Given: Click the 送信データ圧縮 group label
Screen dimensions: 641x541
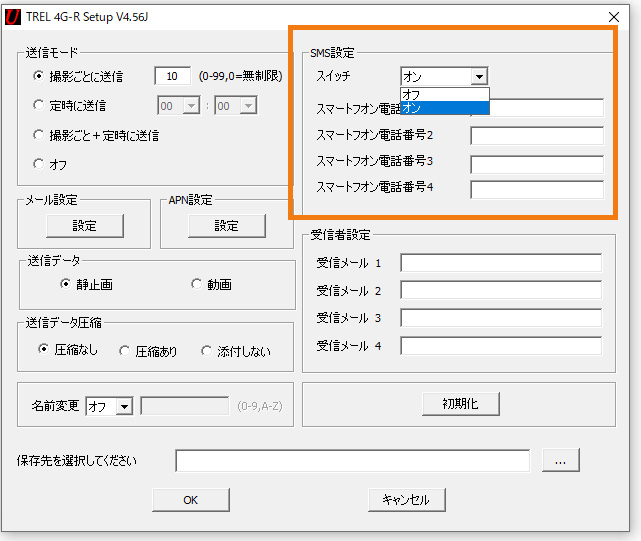Looking at the screenshot, I should [63, 323].
